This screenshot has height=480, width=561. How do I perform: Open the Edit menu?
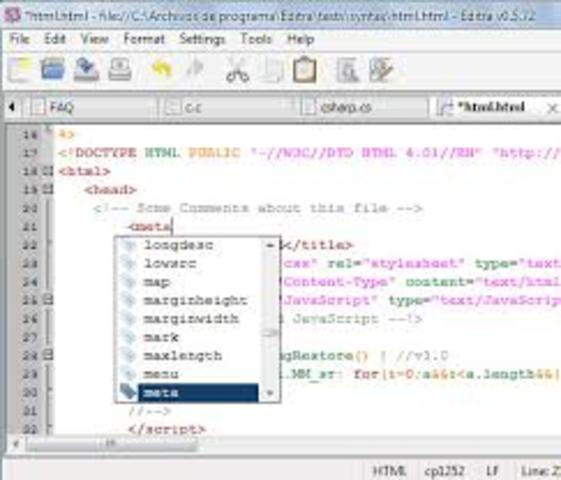(55, 39)
